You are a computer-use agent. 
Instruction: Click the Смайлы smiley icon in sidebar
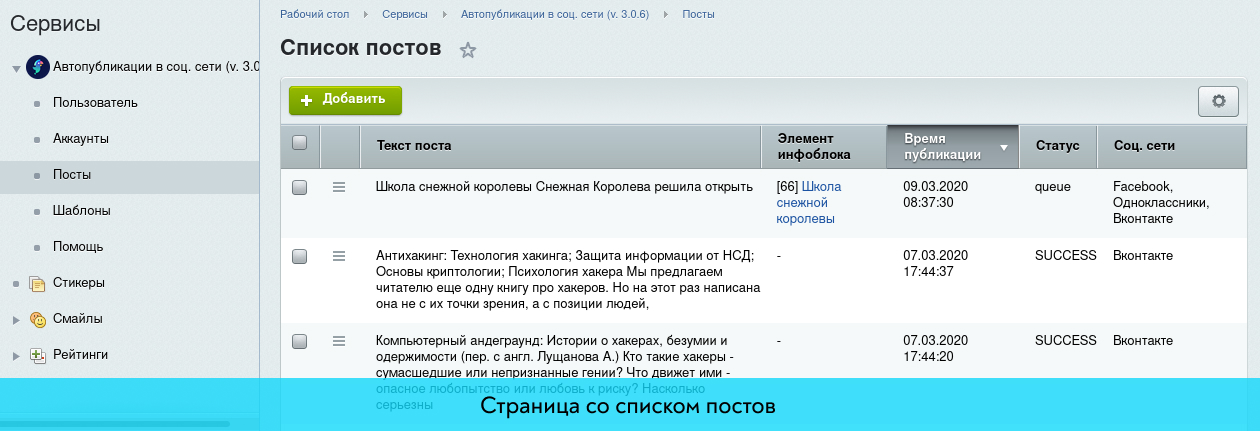click(38, 319)
